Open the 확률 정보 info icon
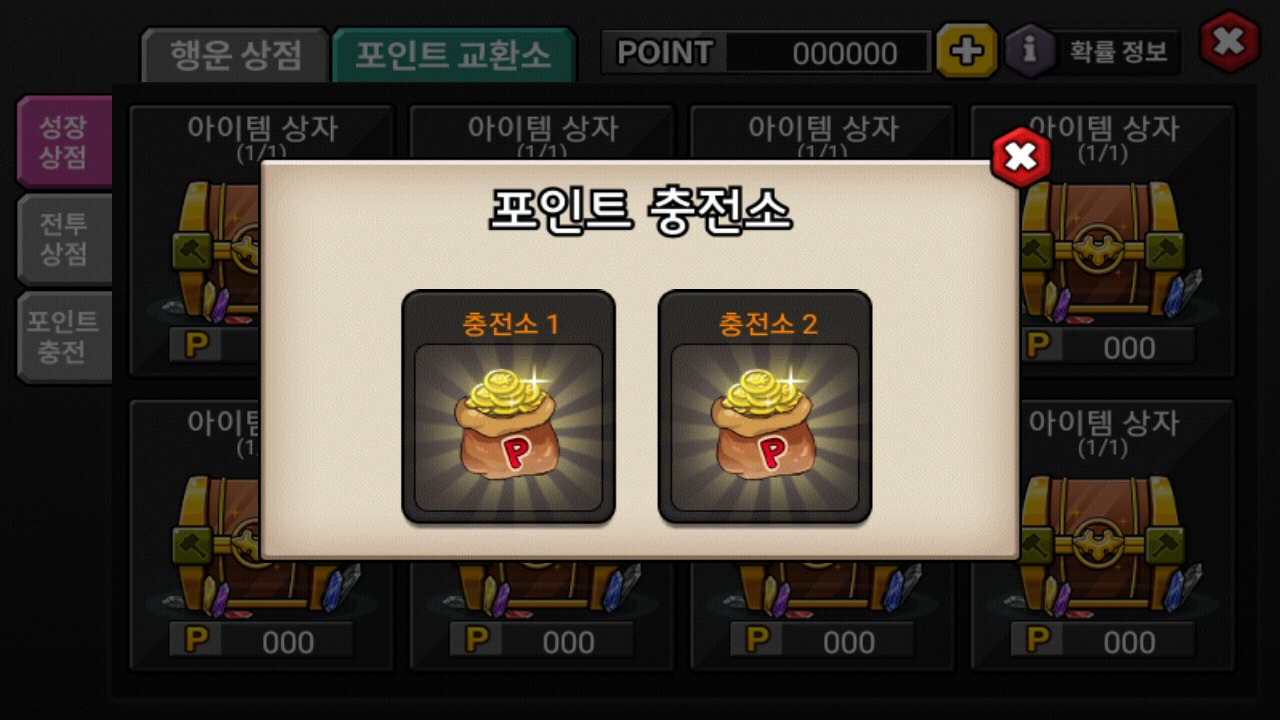This screenshot has height=720, width=1280. (1030, 51)
